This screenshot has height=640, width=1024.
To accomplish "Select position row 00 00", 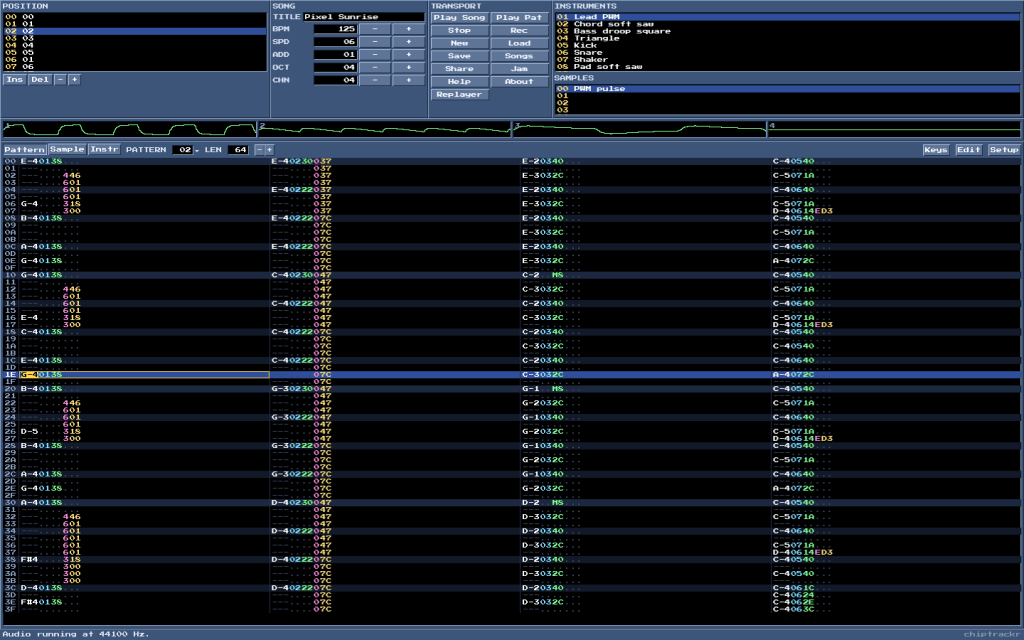I will 135,17.
